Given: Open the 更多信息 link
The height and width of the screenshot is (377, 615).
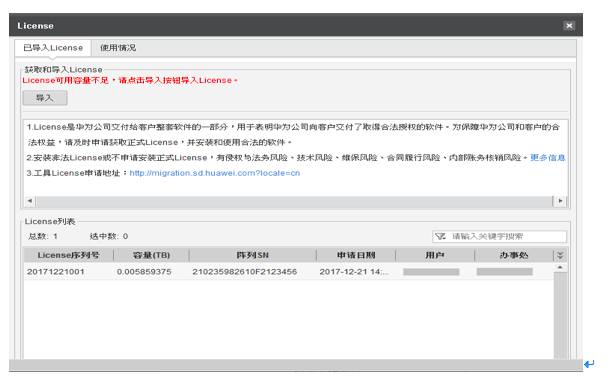Looking at the screenshot, I should pyautogui.click(x=548, y=158).
